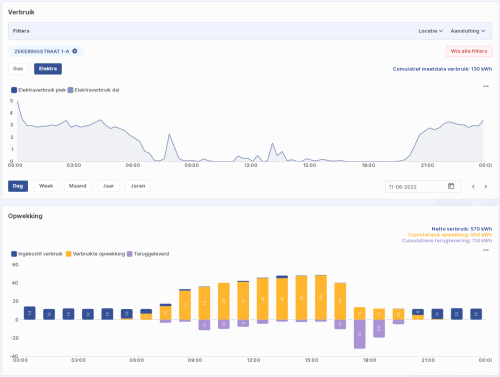Open the calendar date picker icon
The image size is (500, 377).
click(451, 186)
